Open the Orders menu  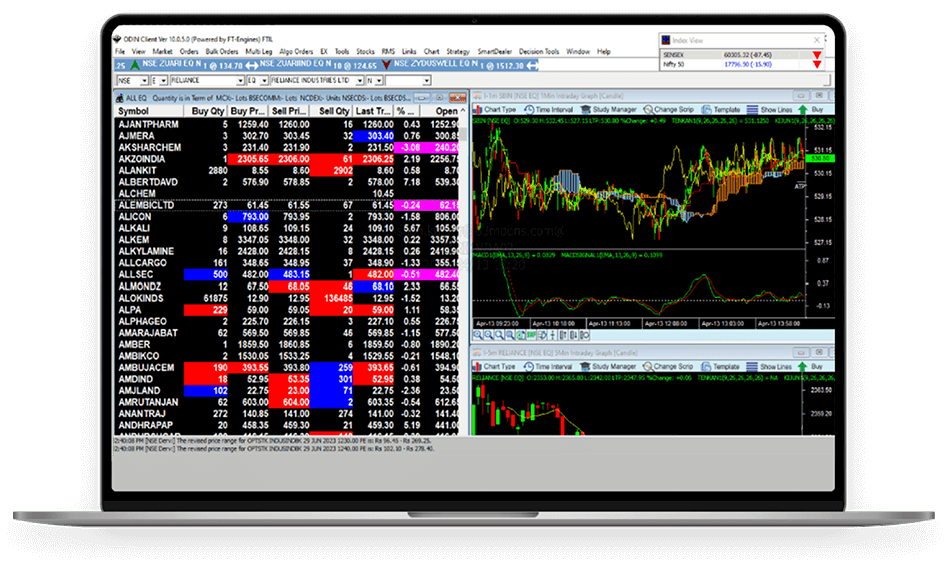coord(189,52)
